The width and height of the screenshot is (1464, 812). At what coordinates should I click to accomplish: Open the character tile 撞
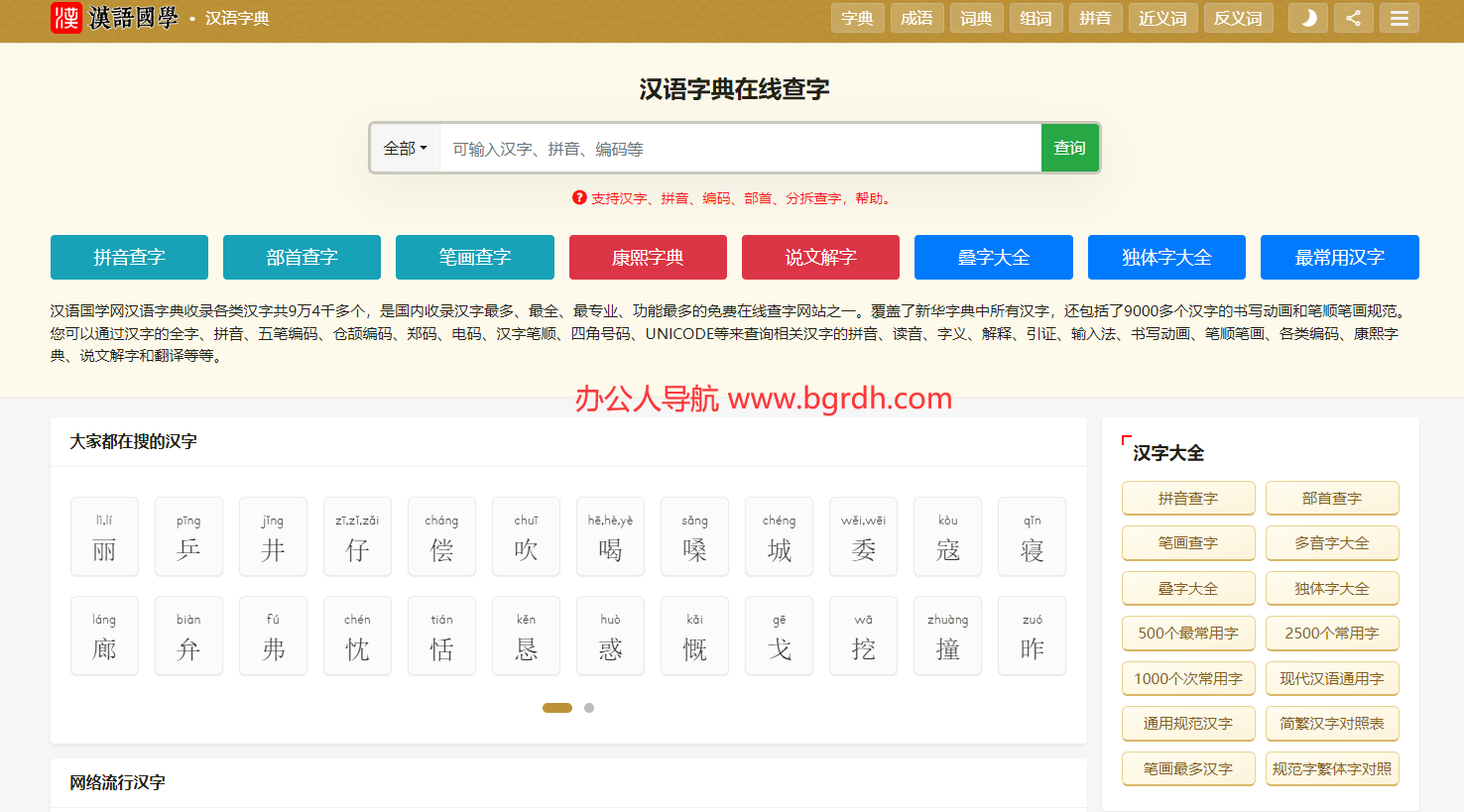click(947, 636)
